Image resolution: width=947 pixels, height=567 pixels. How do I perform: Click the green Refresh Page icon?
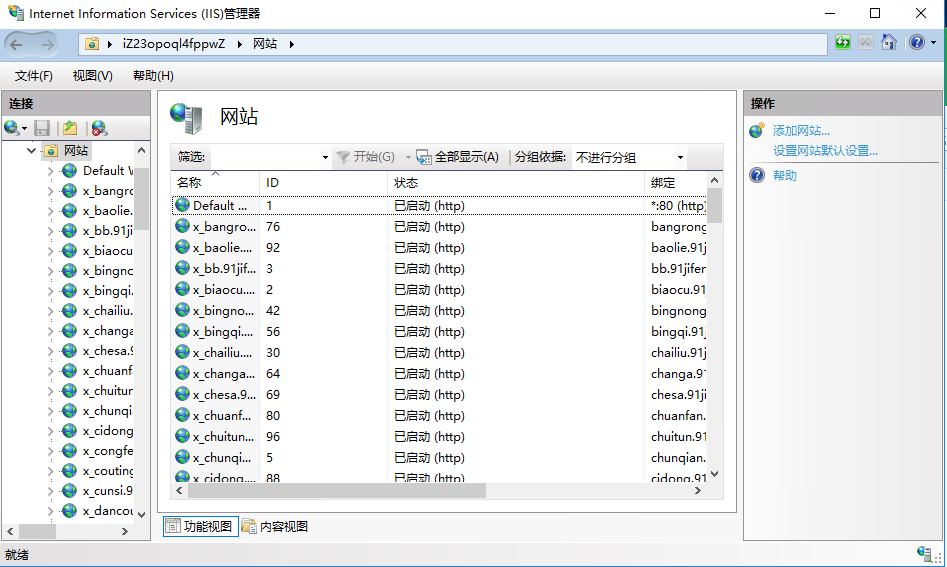843,42
